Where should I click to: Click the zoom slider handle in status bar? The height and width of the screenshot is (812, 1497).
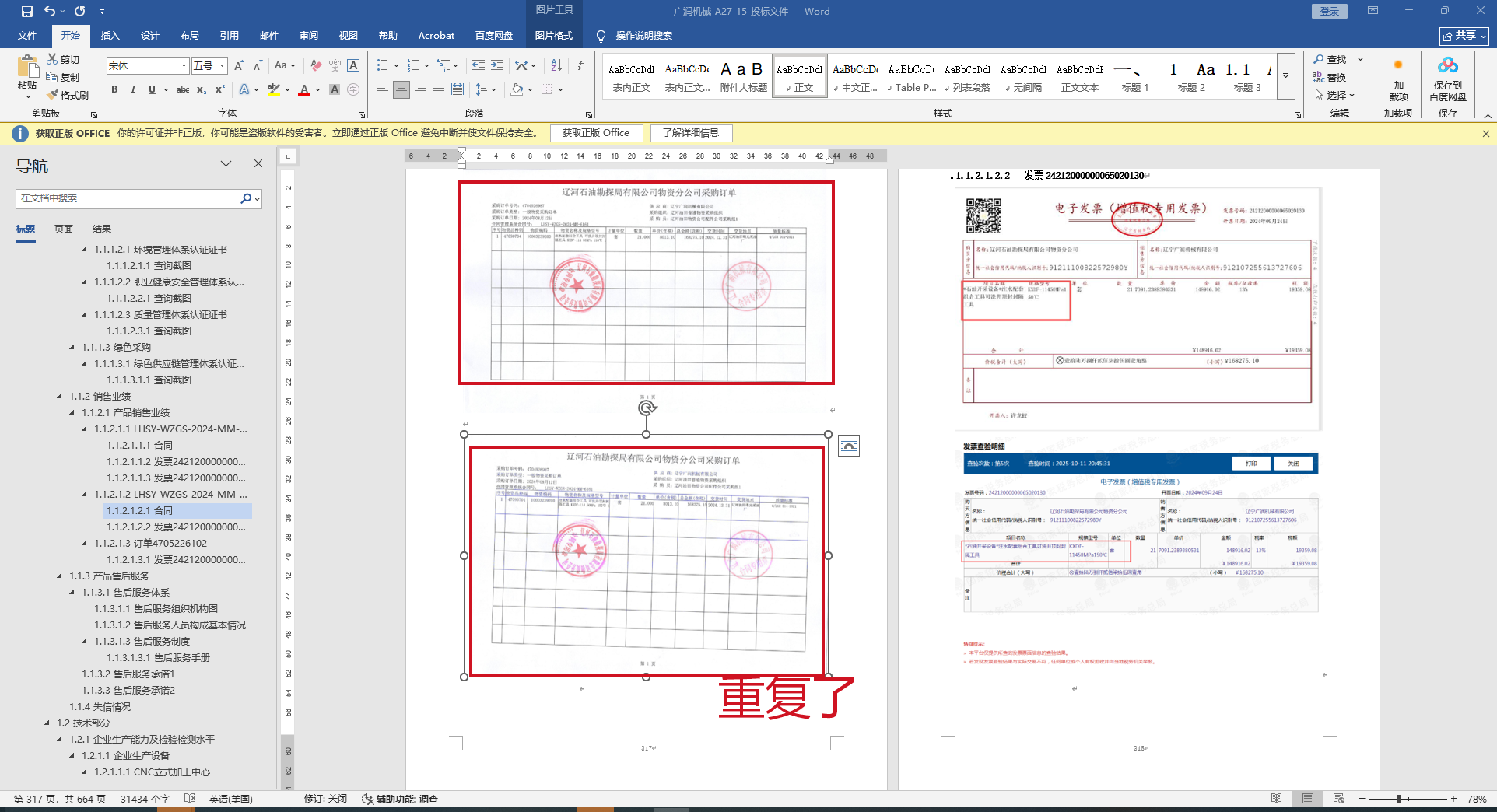coord(1399,799)
